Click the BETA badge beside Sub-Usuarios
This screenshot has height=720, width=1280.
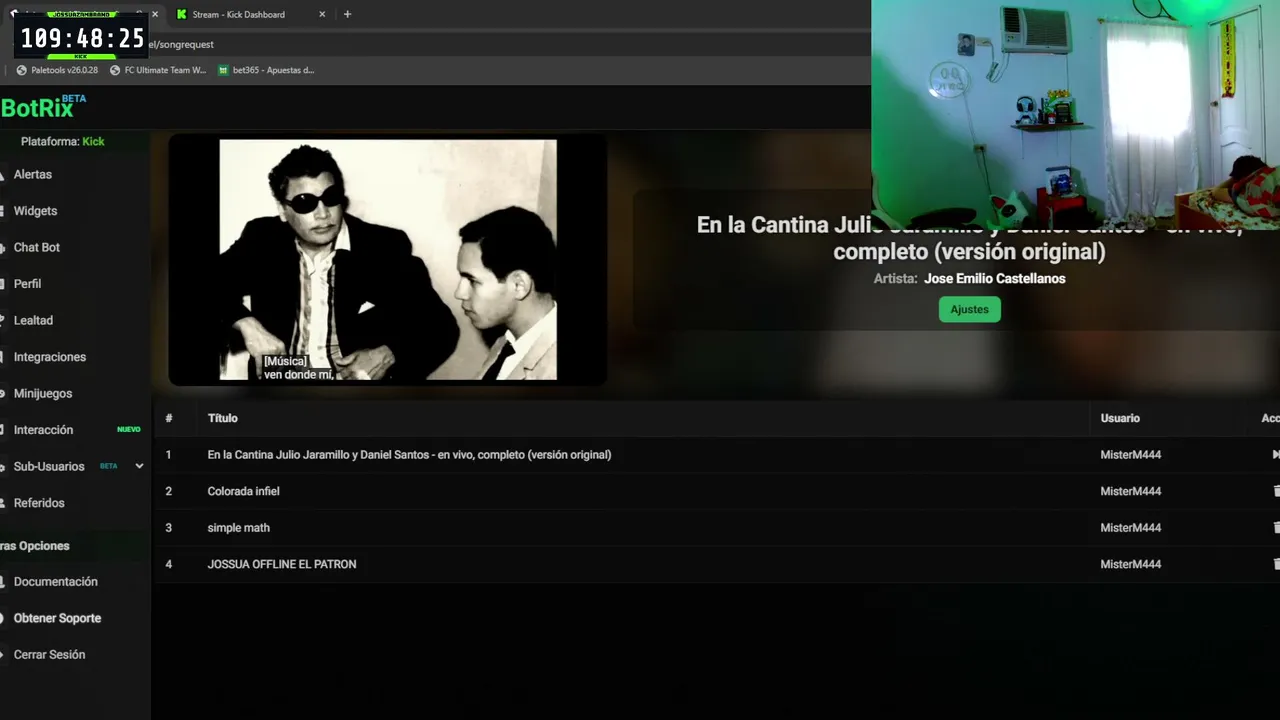tap(108, 466)
